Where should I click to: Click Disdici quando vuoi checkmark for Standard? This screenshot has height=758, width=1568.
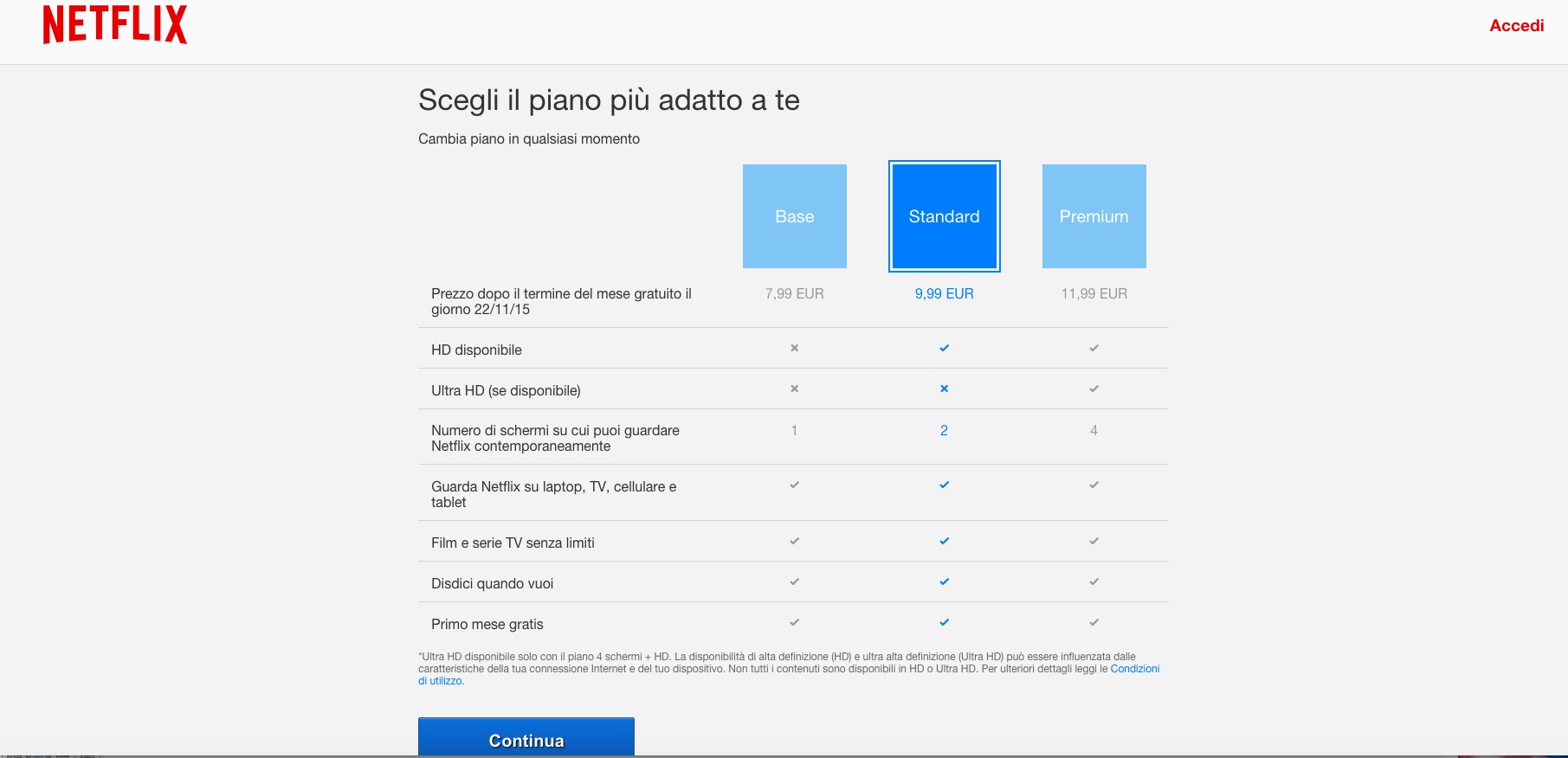944,581
